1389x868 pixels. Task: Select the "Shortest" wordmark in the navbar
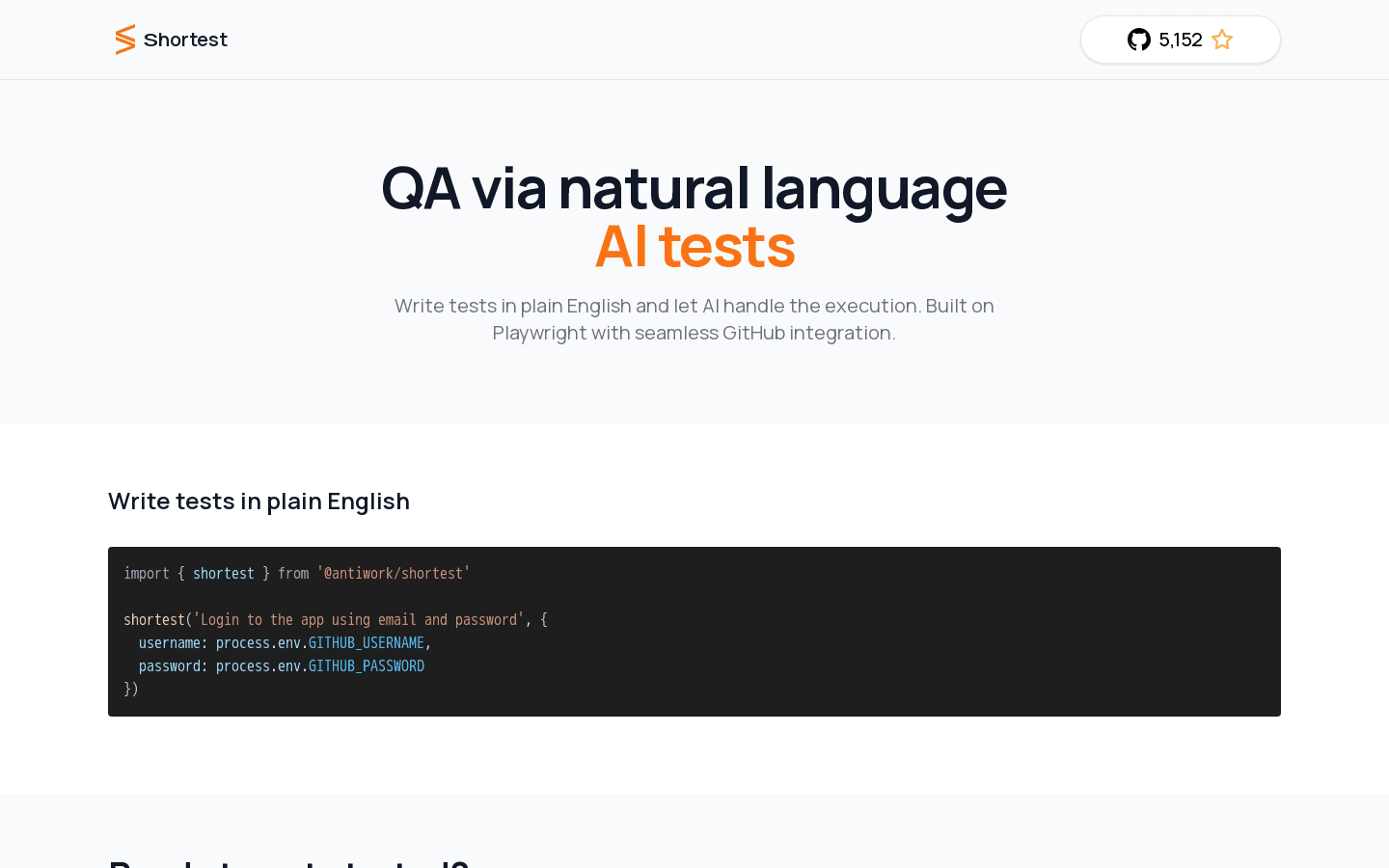[x=185, y=40]
